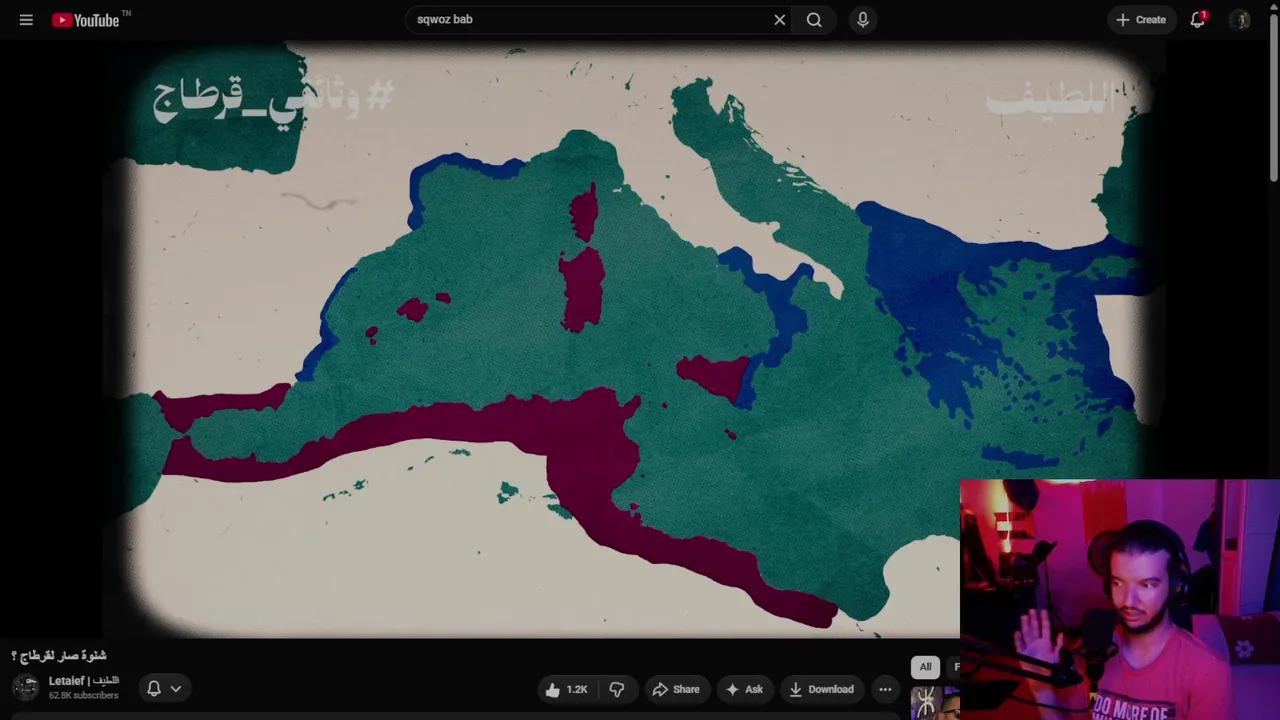
Task: Open the Create menu
Action: tap(1141, 19)
